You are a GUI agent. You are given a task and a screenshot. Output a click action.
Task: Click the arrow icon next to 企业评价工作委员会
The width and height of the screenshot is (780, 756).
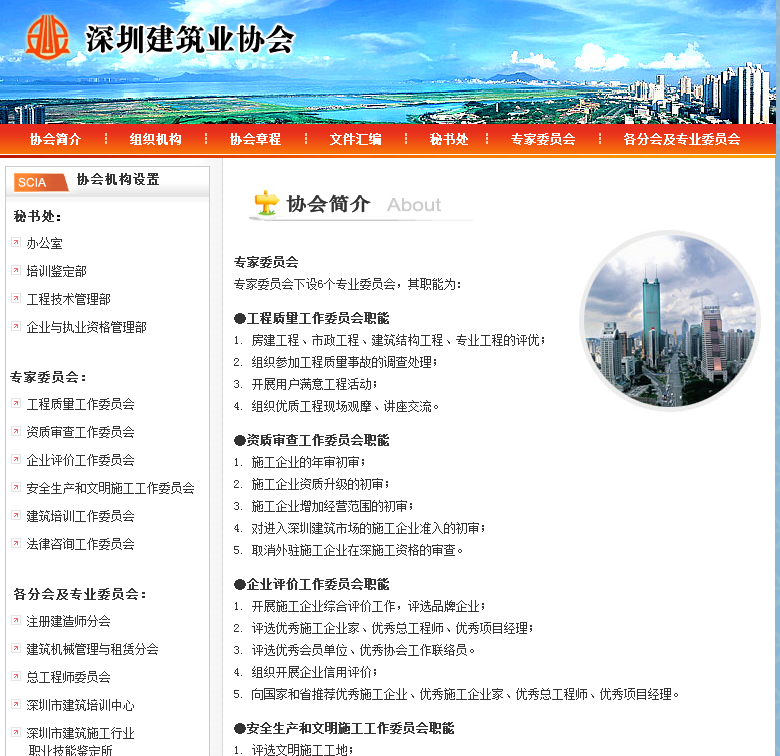[16, 459]
